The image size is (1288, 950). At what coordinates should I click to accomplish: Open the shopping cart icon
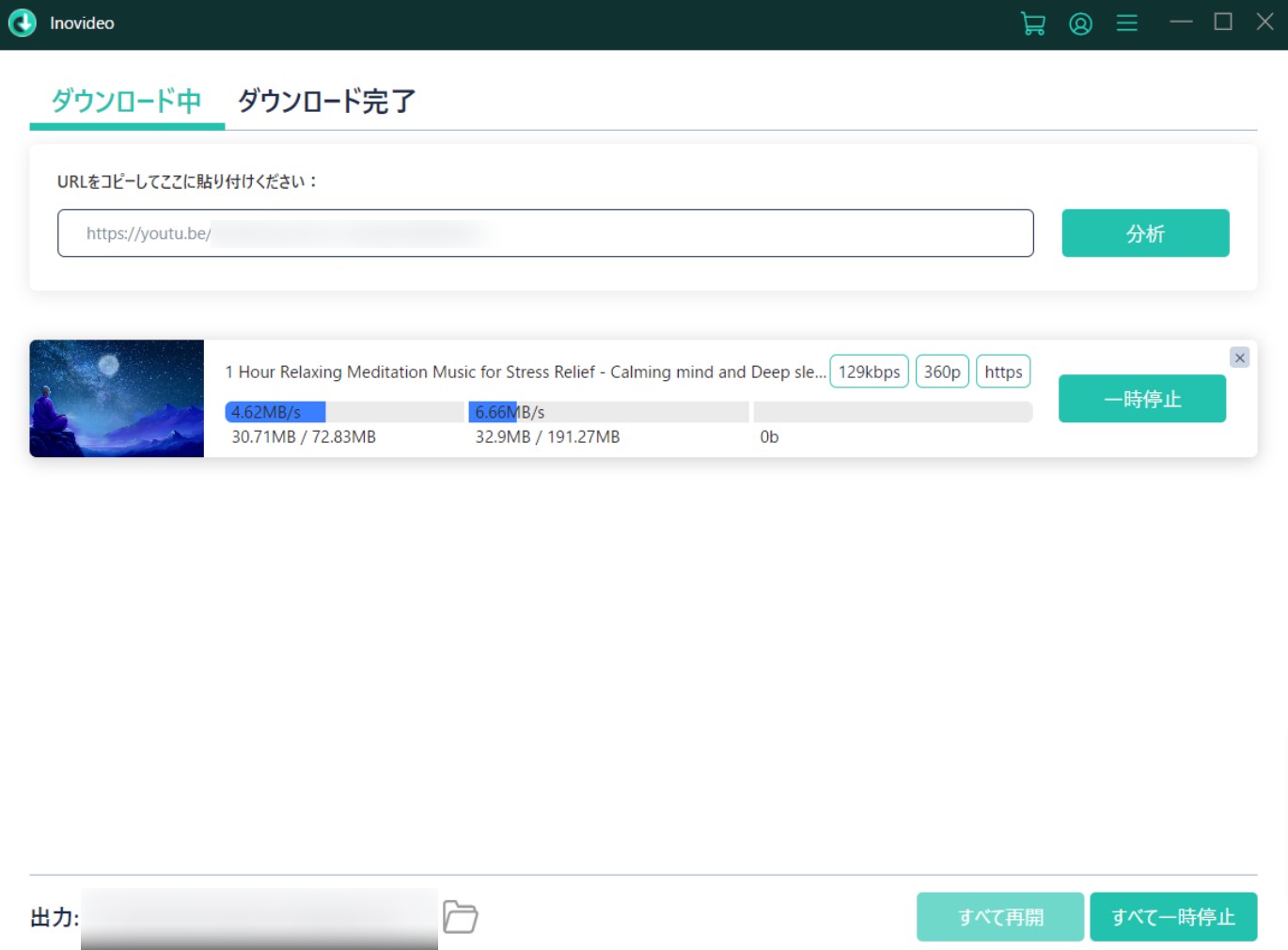pyautogui.click(x=1033, y=24)
